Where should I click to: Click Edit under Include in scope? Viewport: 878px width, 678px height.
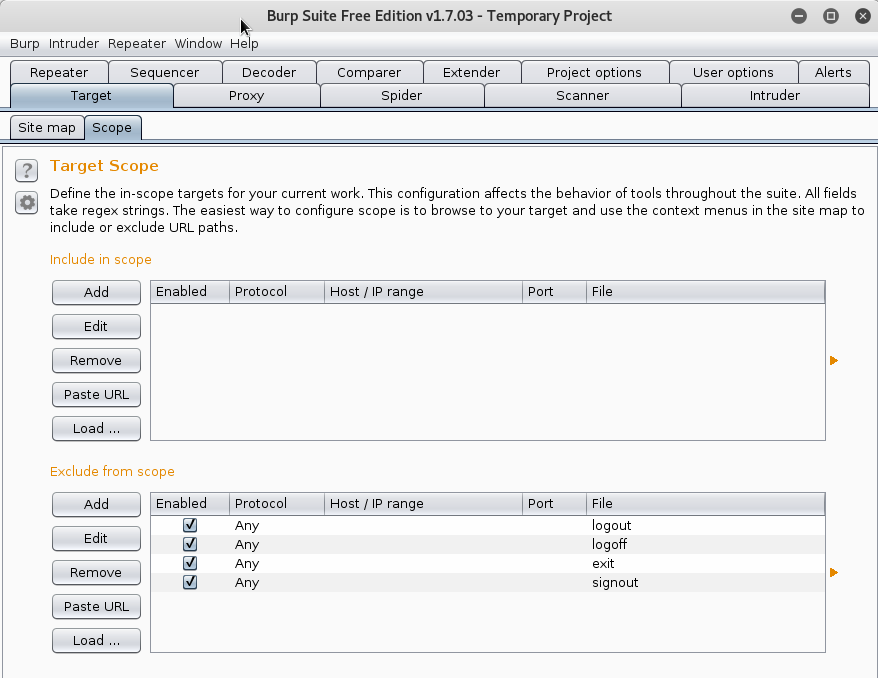coord(96,326)
